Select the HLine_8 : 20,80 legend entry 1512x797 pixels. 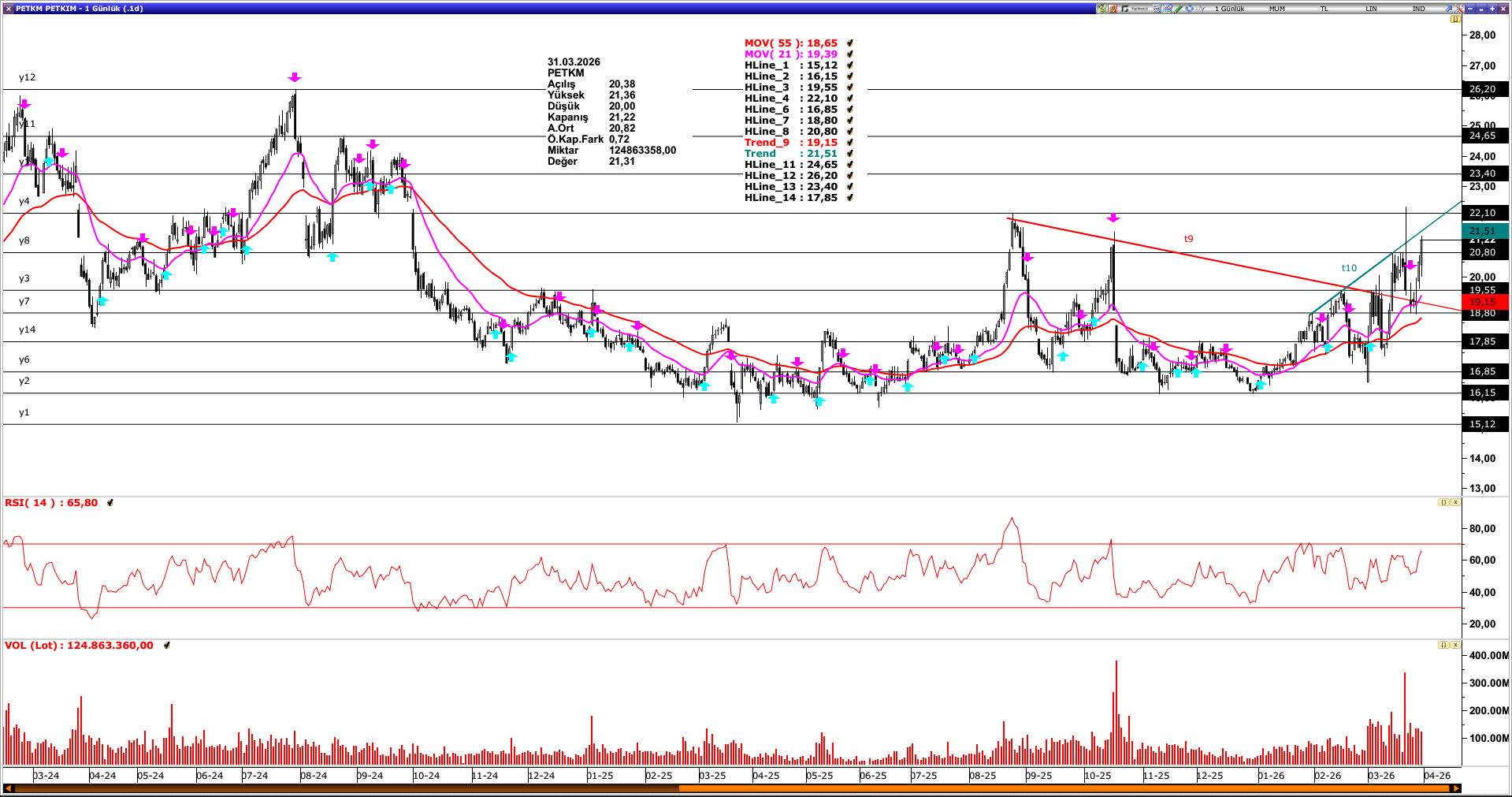[x=791, y=132]
